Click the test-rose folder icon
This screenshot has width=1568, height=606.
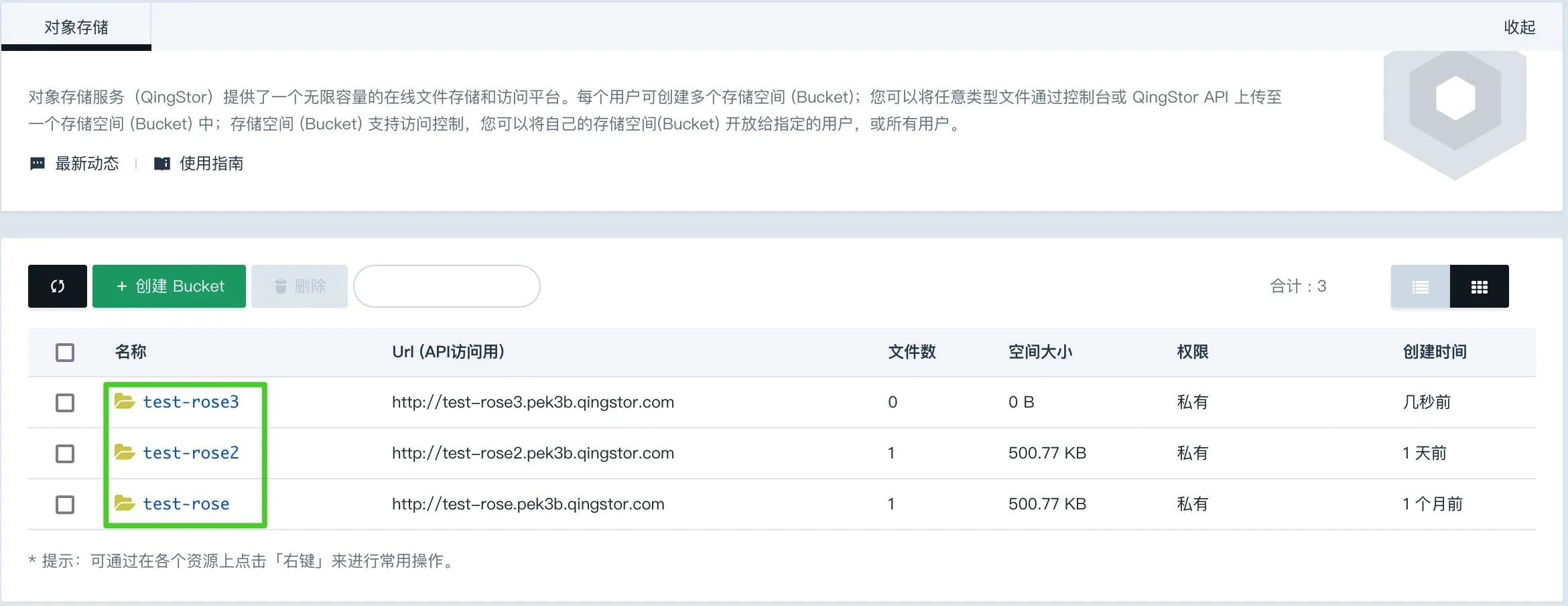pyautogui.click(x=125, y=503)
